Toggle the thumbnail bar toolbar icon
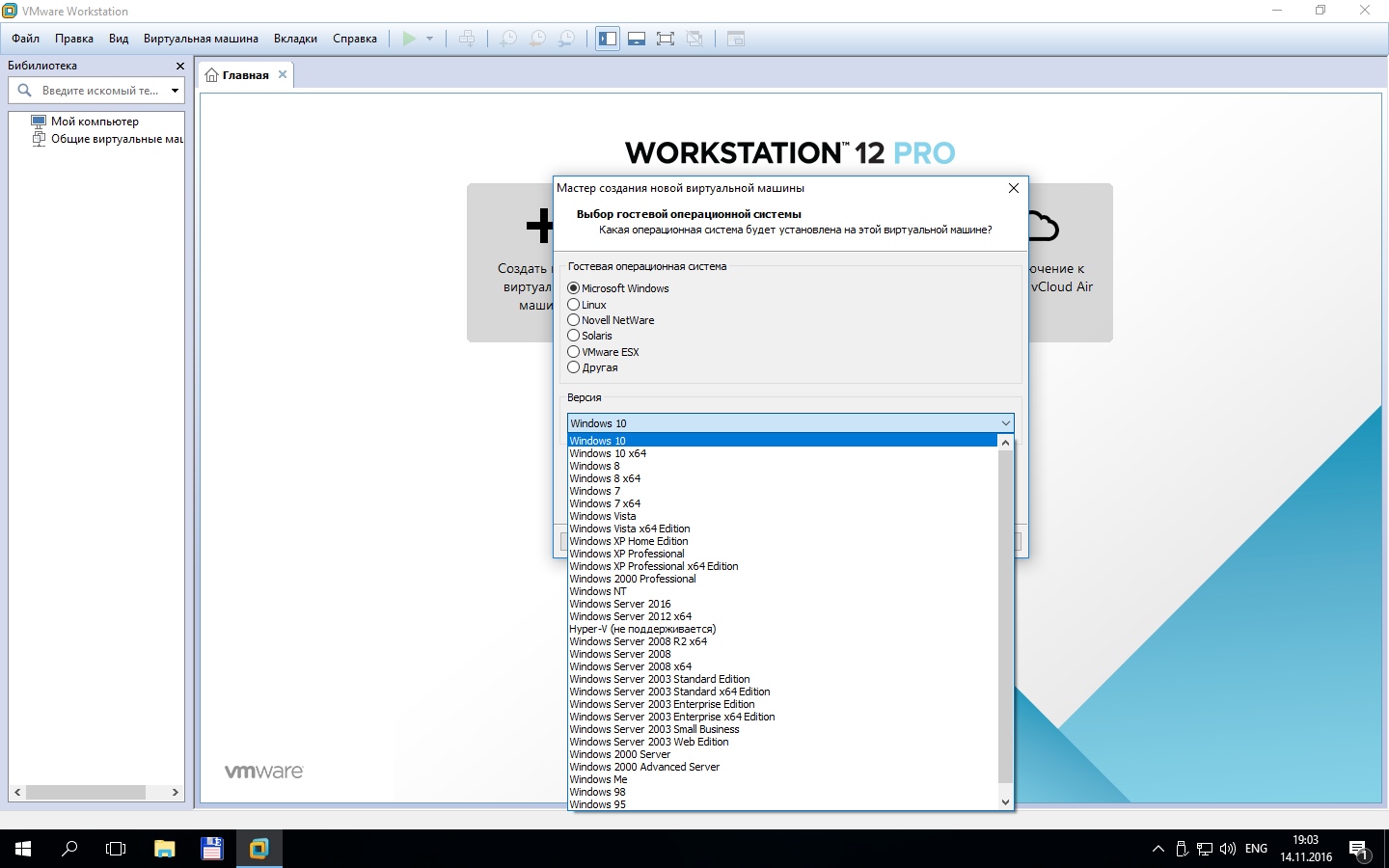This screenshot has width=1389, height=868. (637, 39)
